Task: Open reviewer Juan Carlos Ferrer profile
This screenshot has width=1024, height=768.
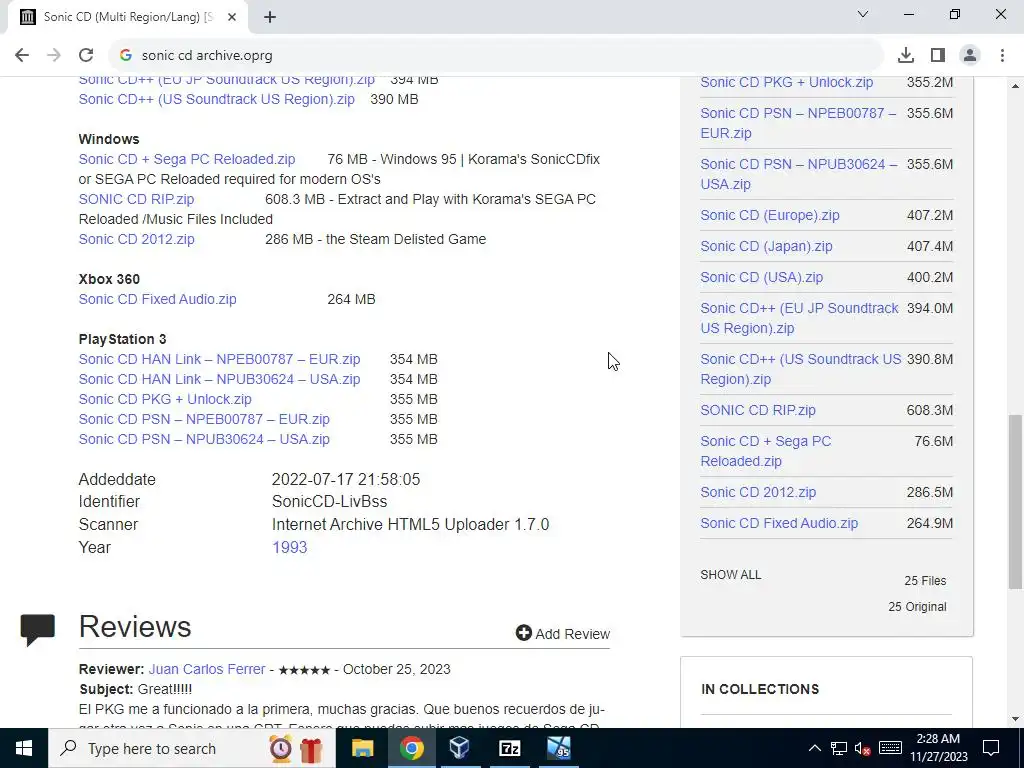Action: tap(207, 669)
